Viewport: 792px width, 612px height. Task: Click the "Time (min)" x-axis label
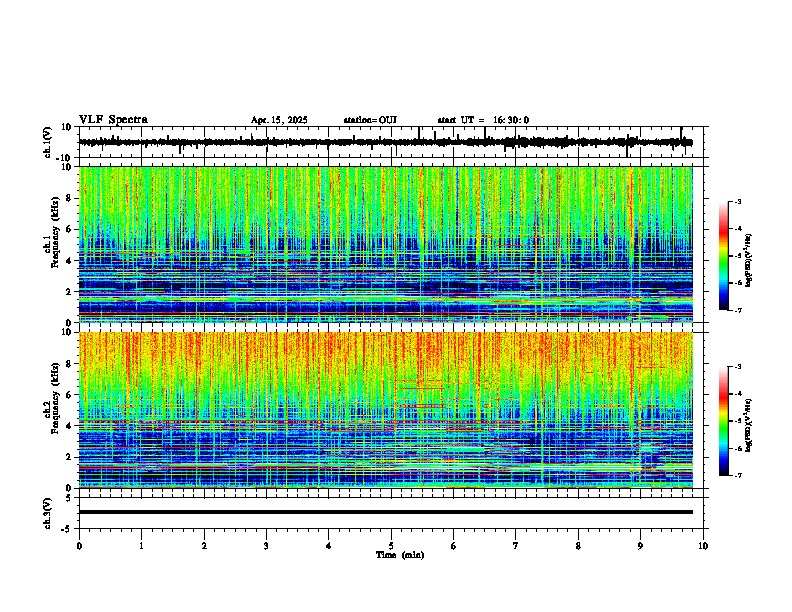[x=400, y=555]
